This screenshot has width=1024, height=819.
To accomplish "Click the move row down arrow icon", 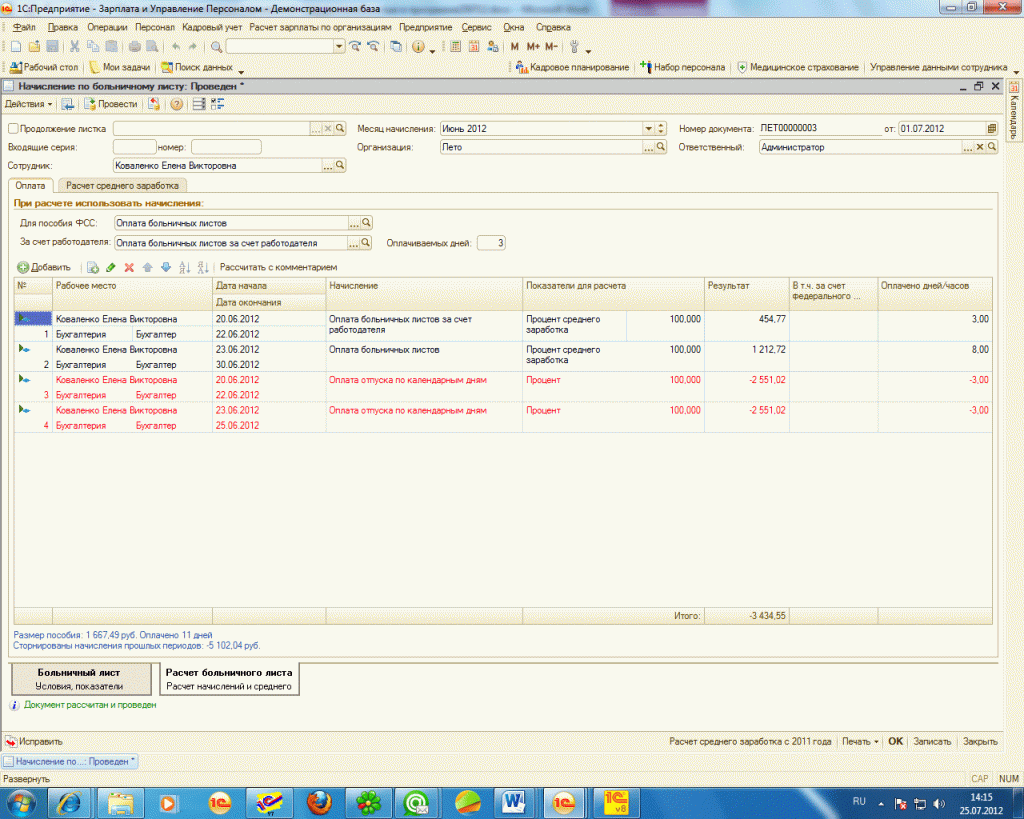I will tap(166, 267).
